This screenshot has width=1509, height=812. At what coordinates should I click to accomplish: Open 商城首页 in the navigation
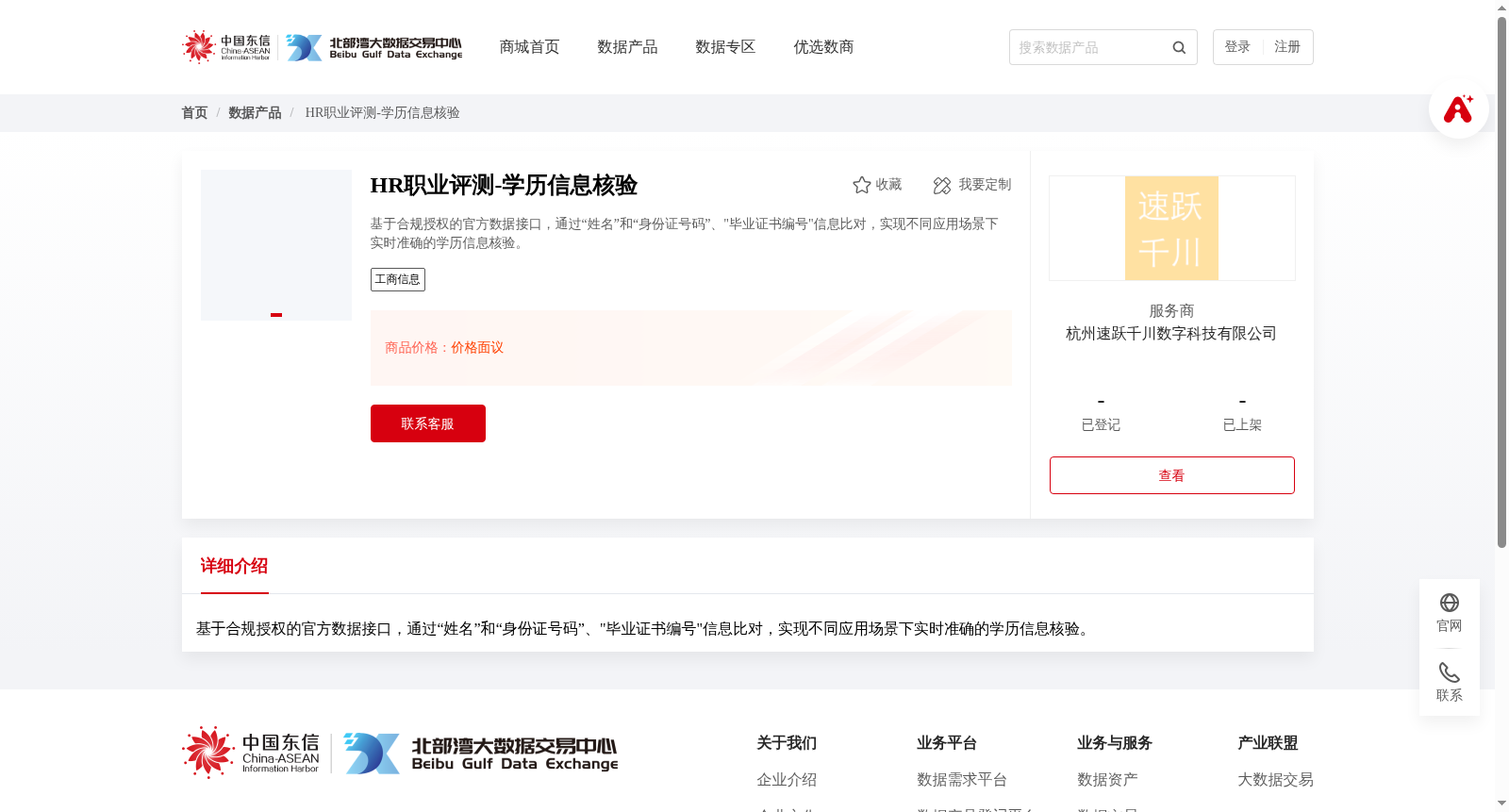529,47
